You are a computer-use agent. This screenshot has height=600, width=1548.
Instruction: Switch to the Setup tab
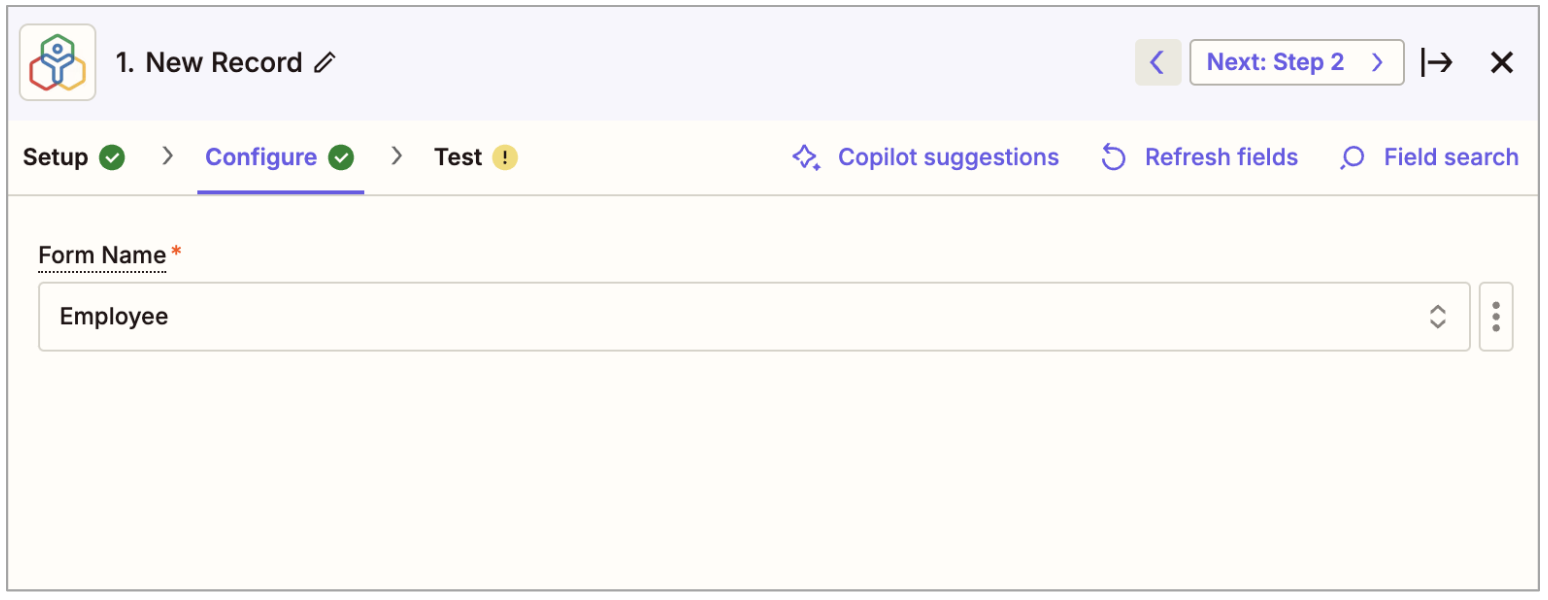click(x=56, y=158)
